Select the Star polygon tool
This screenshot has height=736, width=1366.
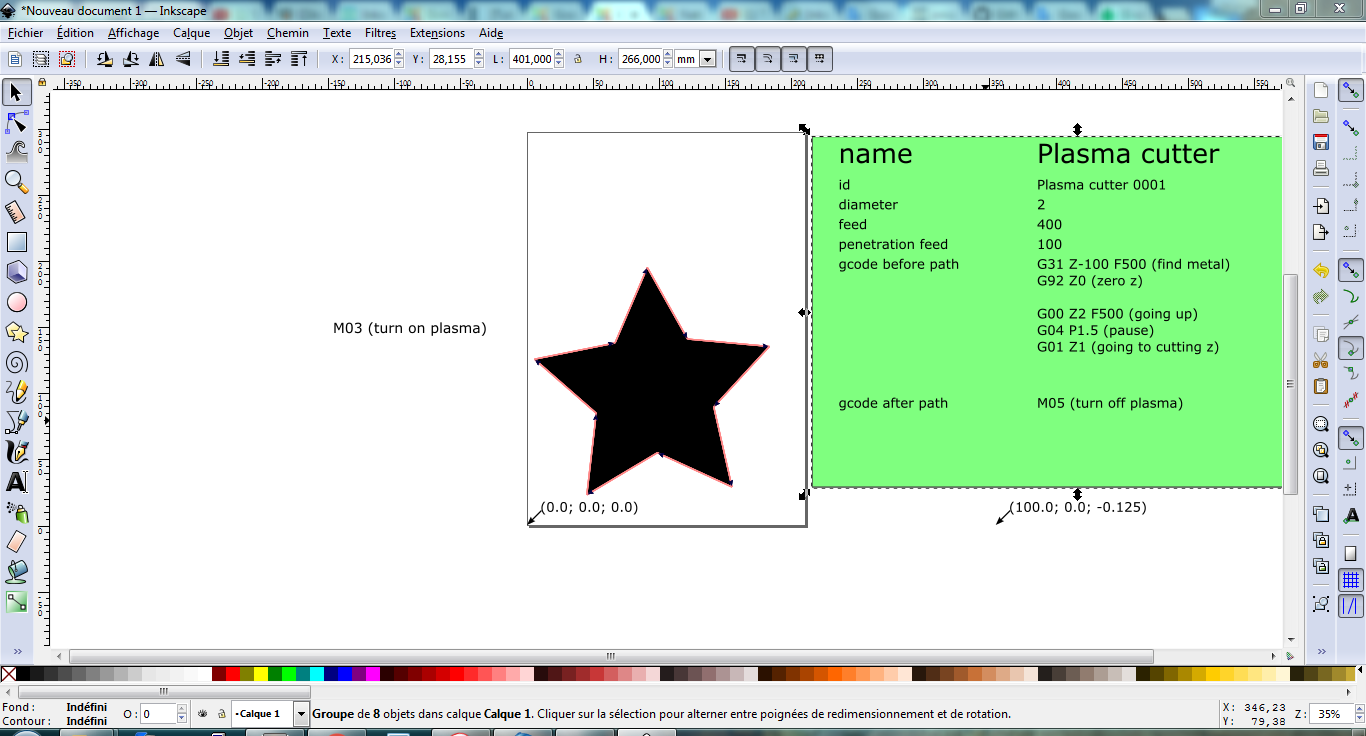click(16, 332)
